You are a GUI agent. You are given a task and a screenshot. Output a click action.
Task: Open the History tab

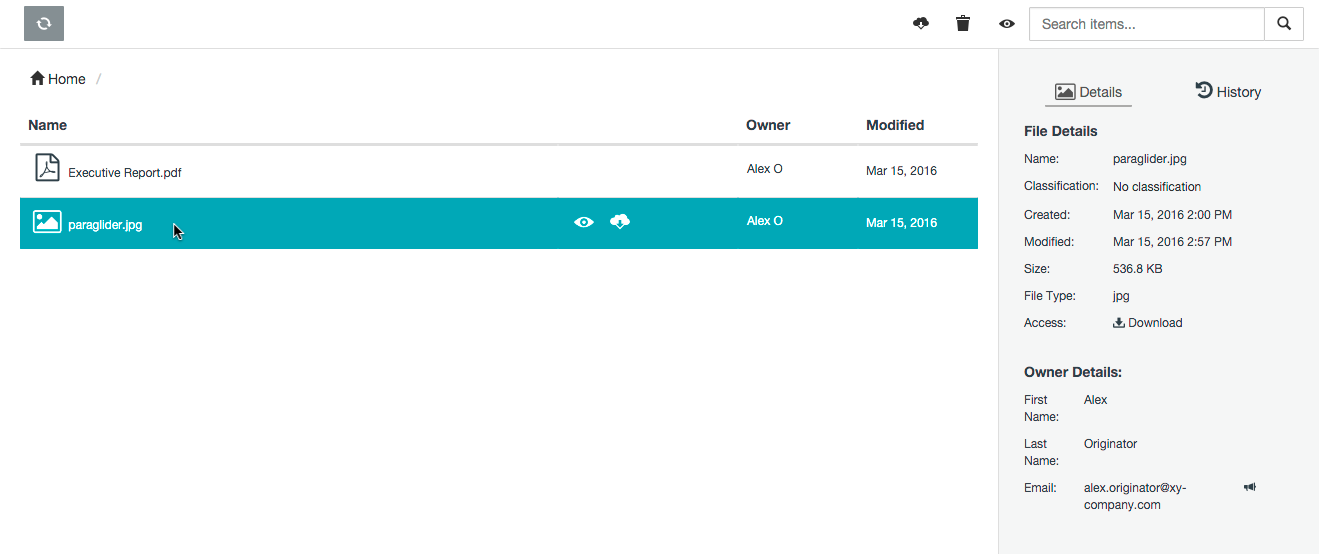tap(1228, 92)
